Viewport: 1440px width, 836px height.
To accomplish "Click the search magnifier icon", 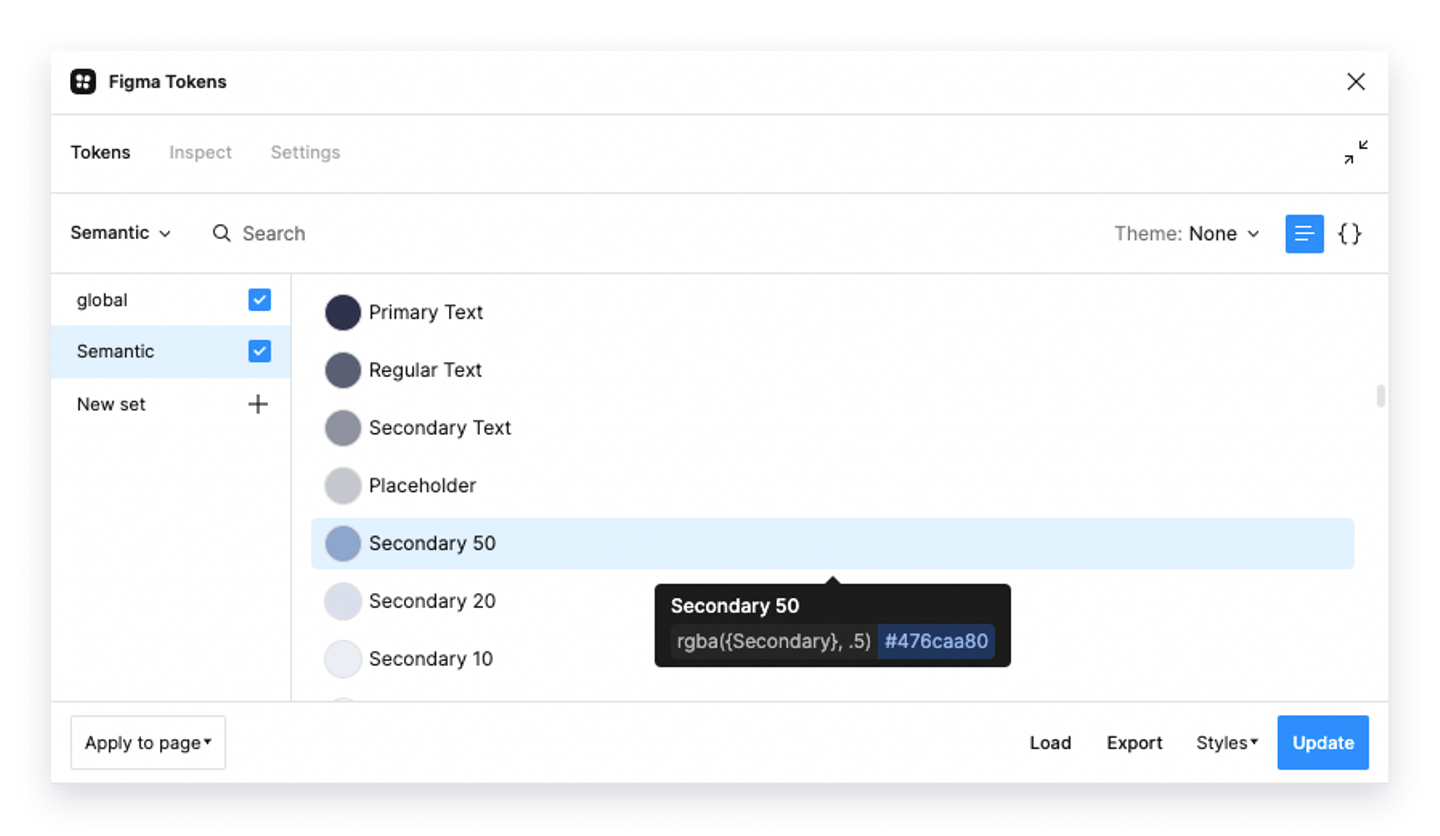I will tap(222, 233).
